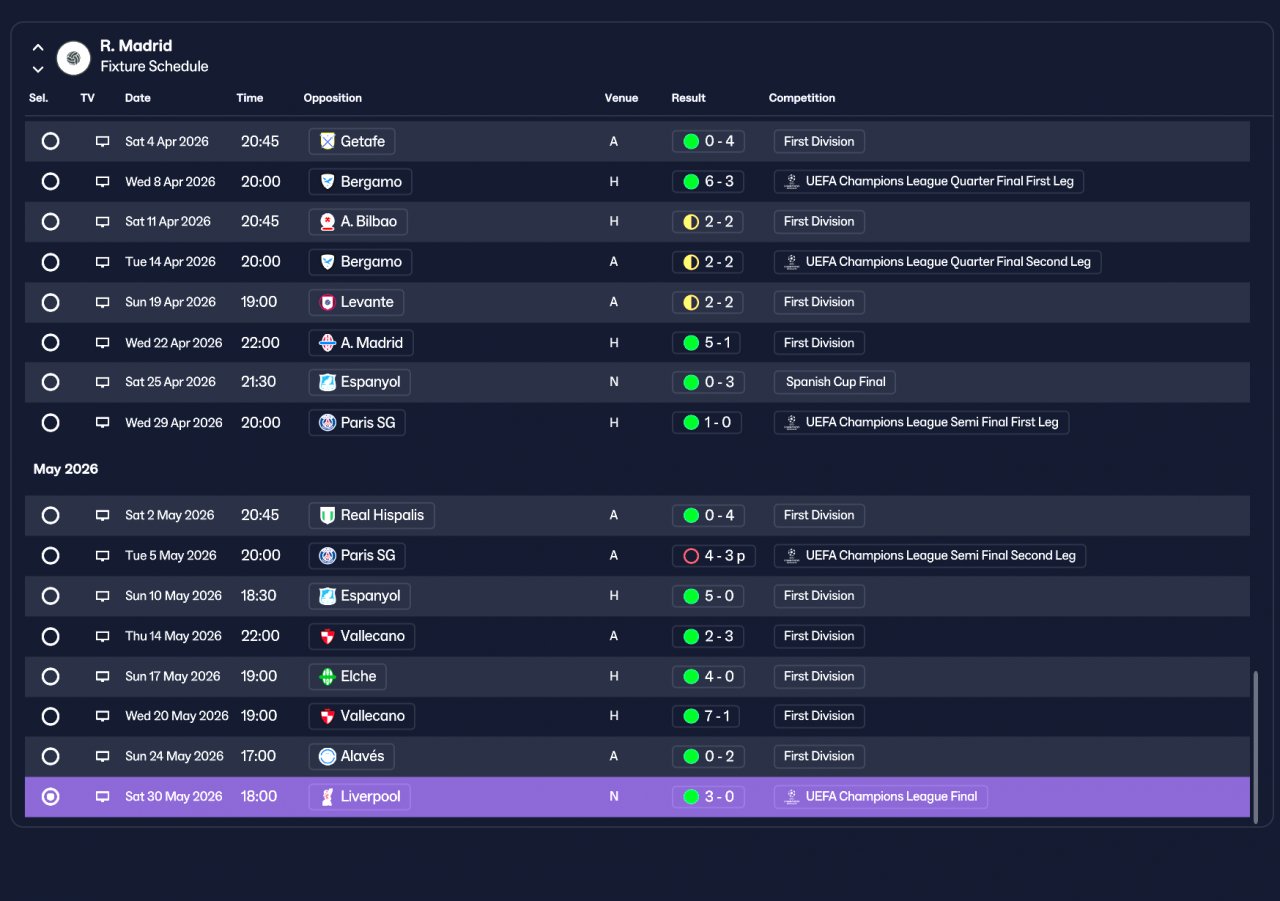
Task: Sort by the Competition column header
Action: point(802,98)
